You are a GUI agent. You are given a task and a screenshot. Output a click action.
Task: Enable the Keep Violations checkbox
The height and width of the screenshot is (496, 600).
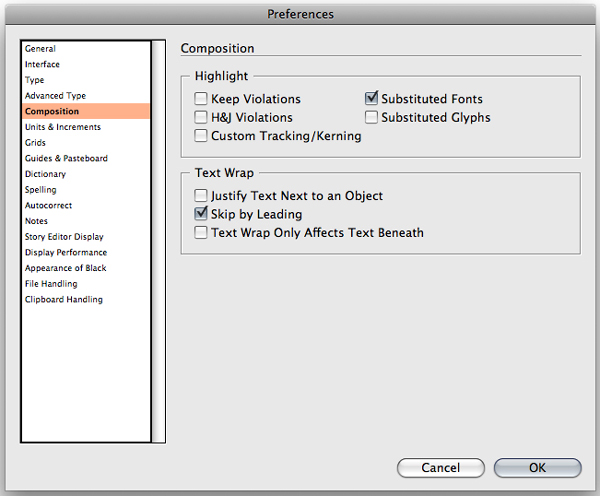click(201, 99)
